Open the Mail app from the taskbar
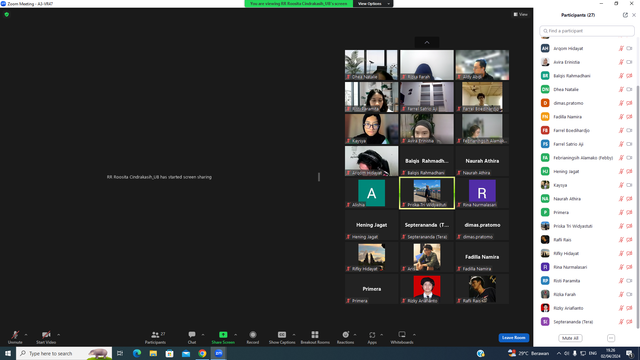640x360 pixels. pos(186,353)
